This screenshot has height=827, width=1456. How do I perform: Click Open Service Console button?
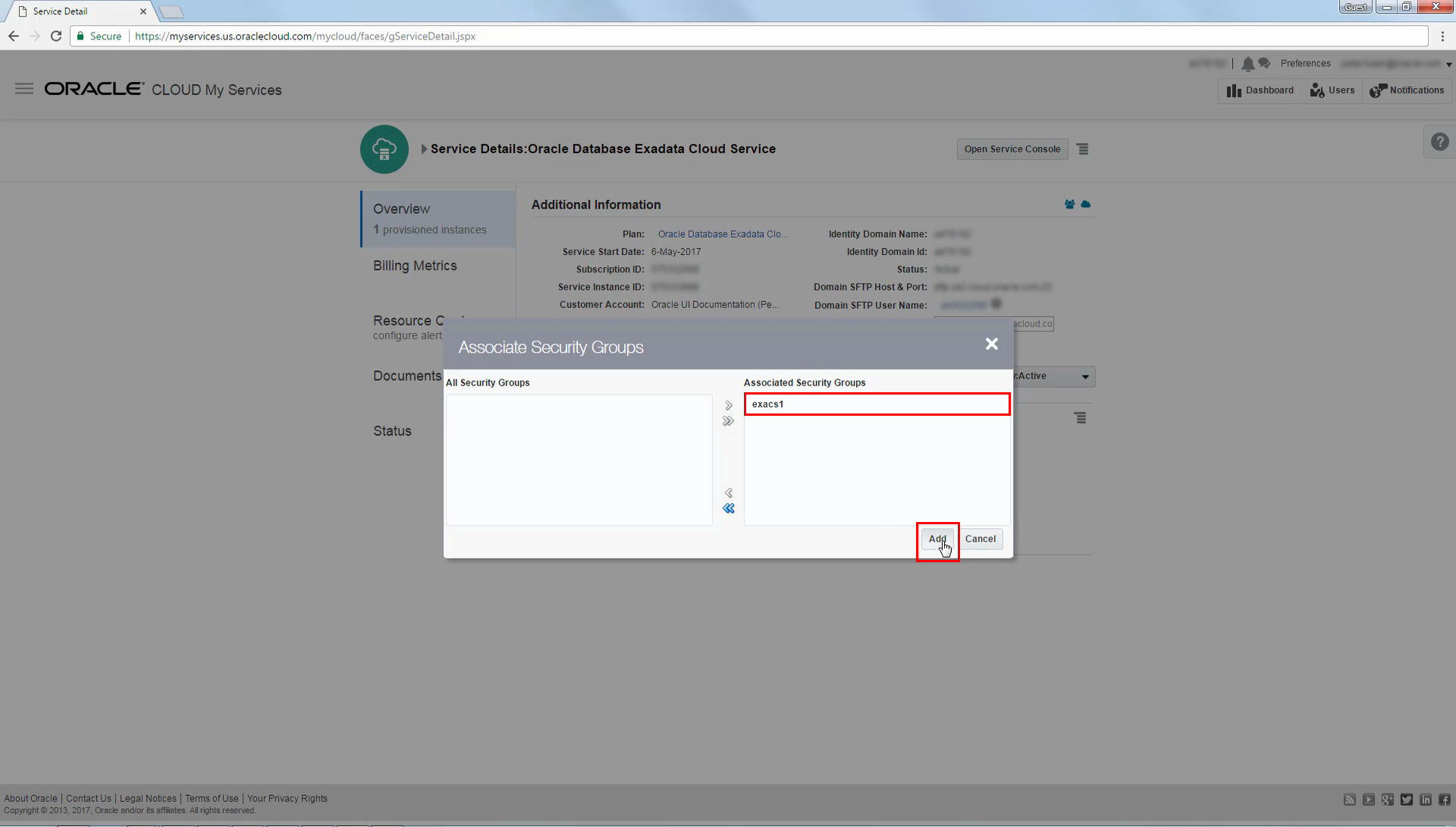tap(1012, 149)
